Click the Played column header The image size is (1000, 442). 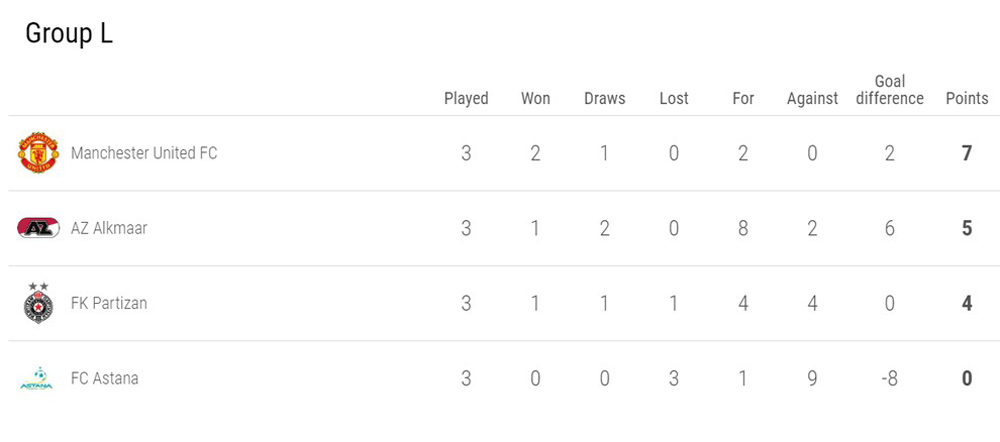click(x=466, y=98)
